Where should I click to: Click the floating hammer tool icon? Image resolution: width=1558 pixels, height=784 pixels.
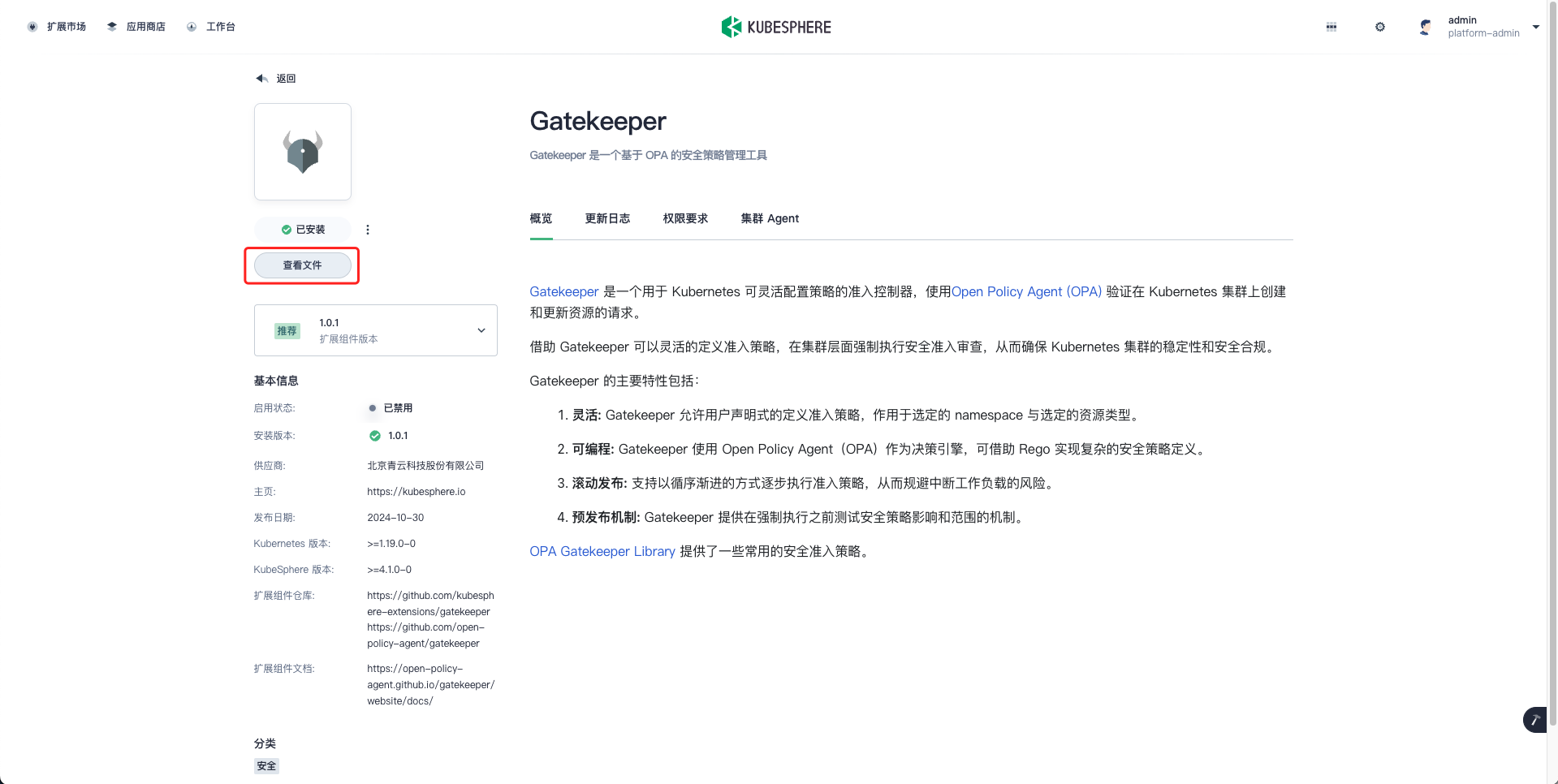coord(1535,720)
